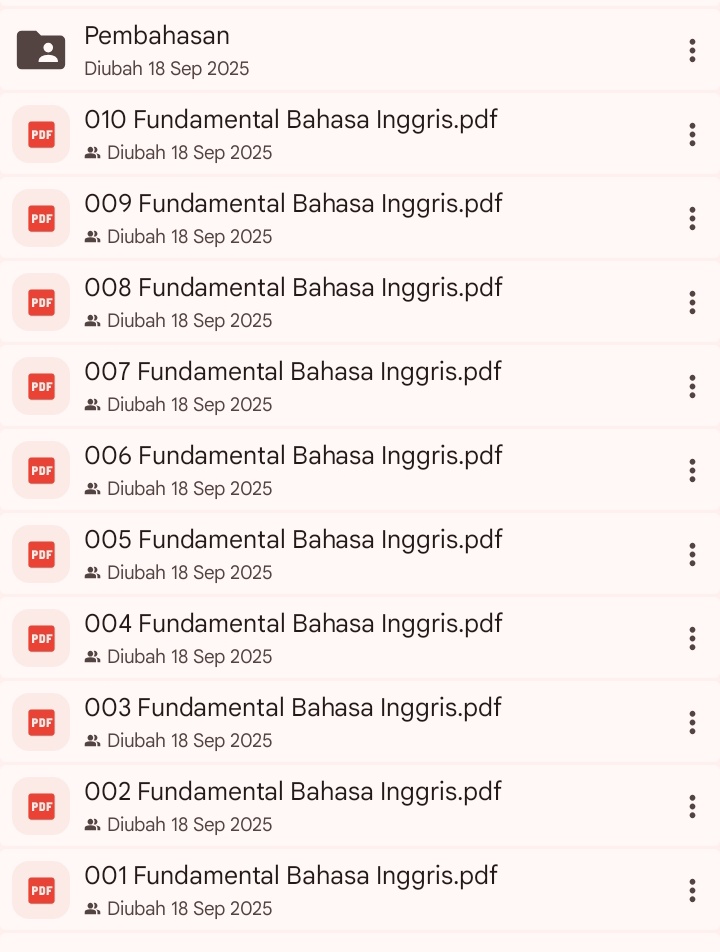Open more options for 003 Fundamental file
This screenshot has width=720, height=952.
click(x=692, y=722)
